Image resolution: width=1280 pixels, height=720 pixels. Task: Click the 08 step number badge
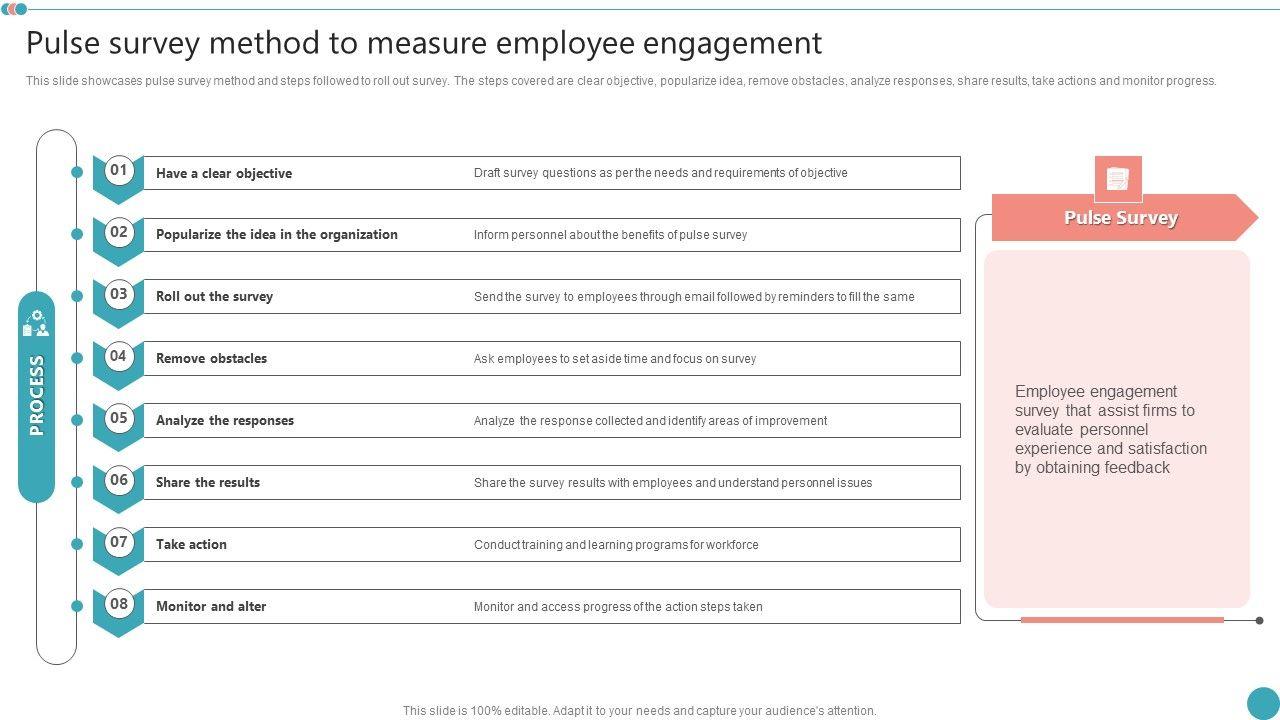[x=119, y=604]
